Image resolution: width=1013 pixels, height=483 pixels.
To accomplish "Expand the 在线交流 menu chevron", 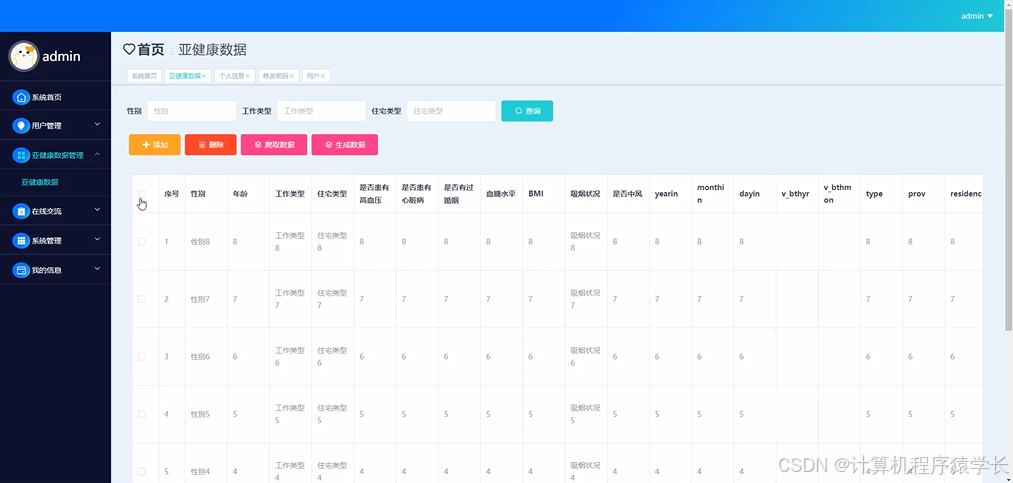I will [98, 210].
